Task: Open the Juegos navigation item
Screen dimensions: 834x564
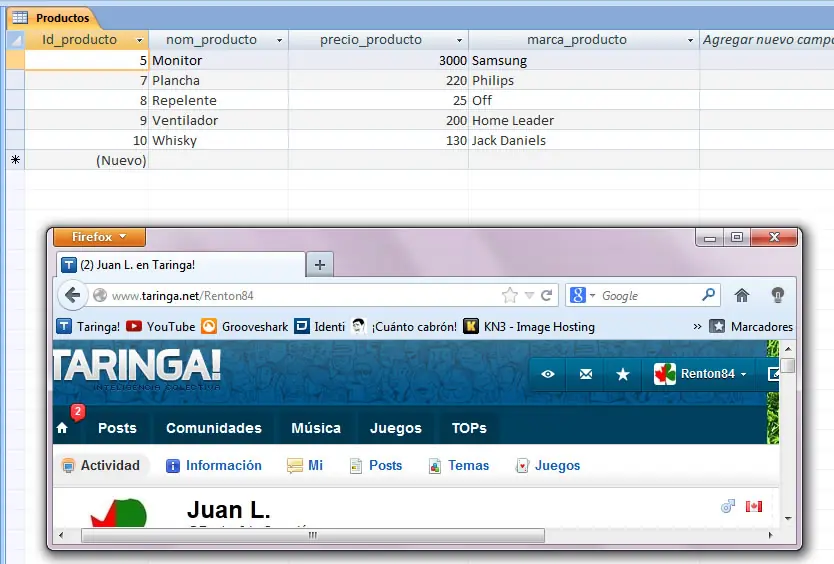Action: pyautogui.click(x=396, y=428)
